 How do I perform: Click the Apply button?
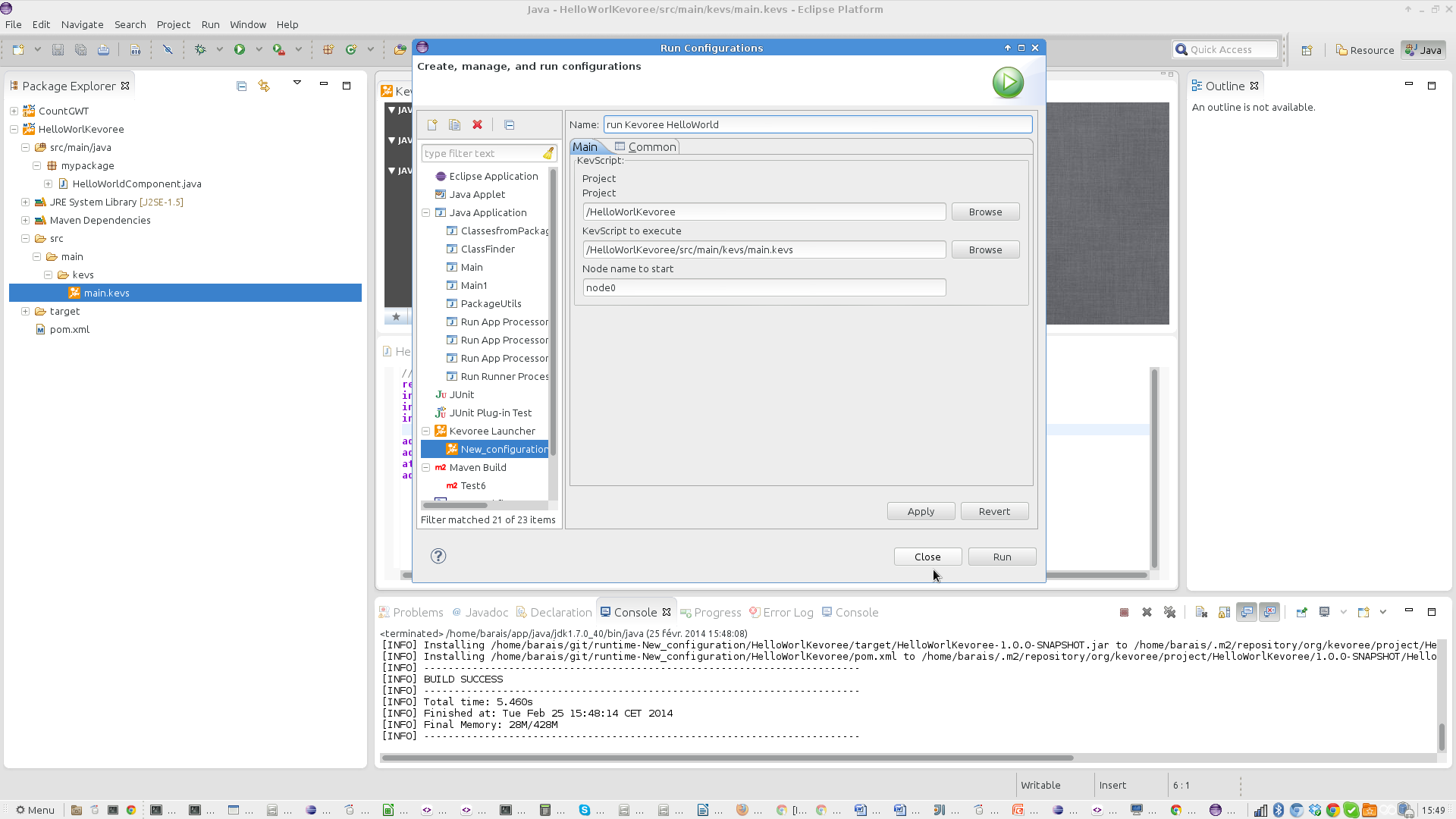[x=921, y=512]
